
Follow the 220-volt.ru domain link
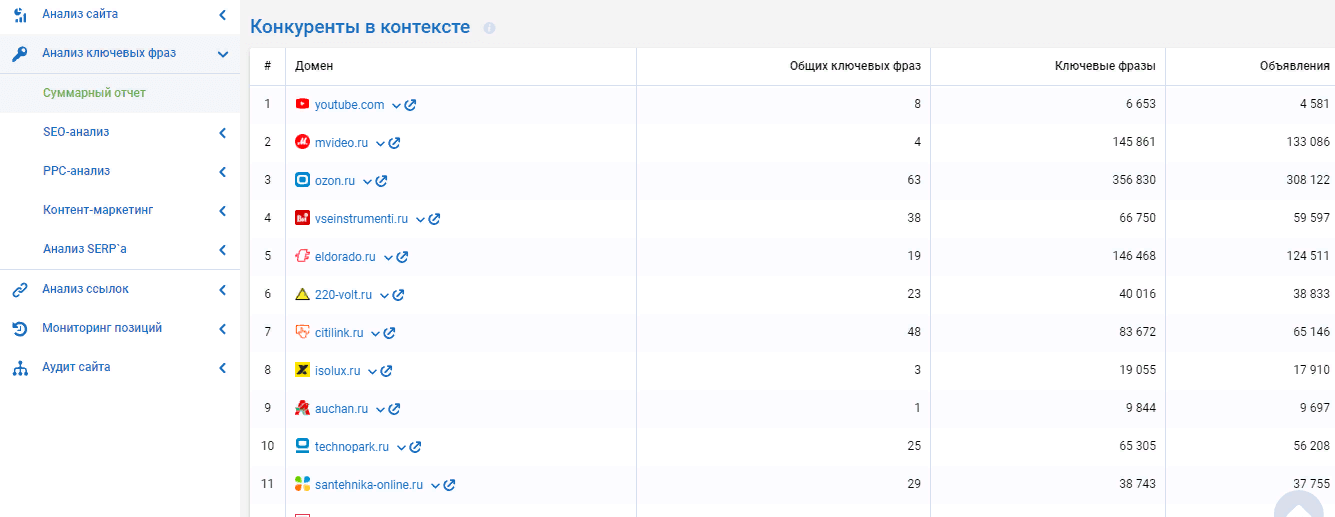343,295
